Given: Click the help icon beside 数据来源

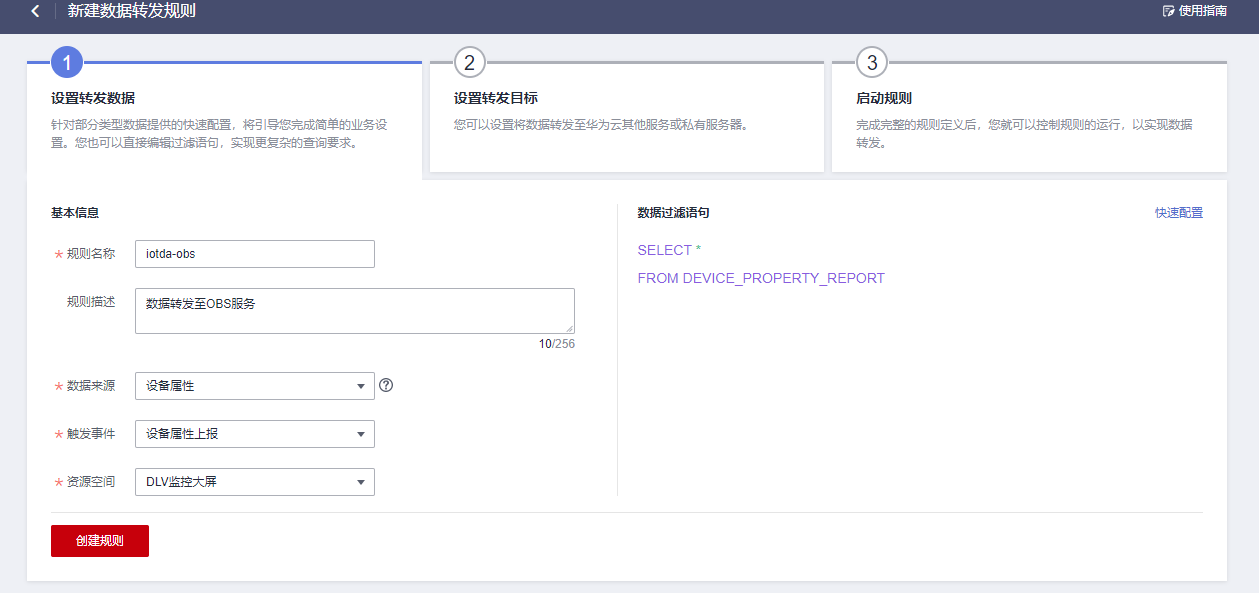Looking at the screenshot, I should [x=386, y=385].
